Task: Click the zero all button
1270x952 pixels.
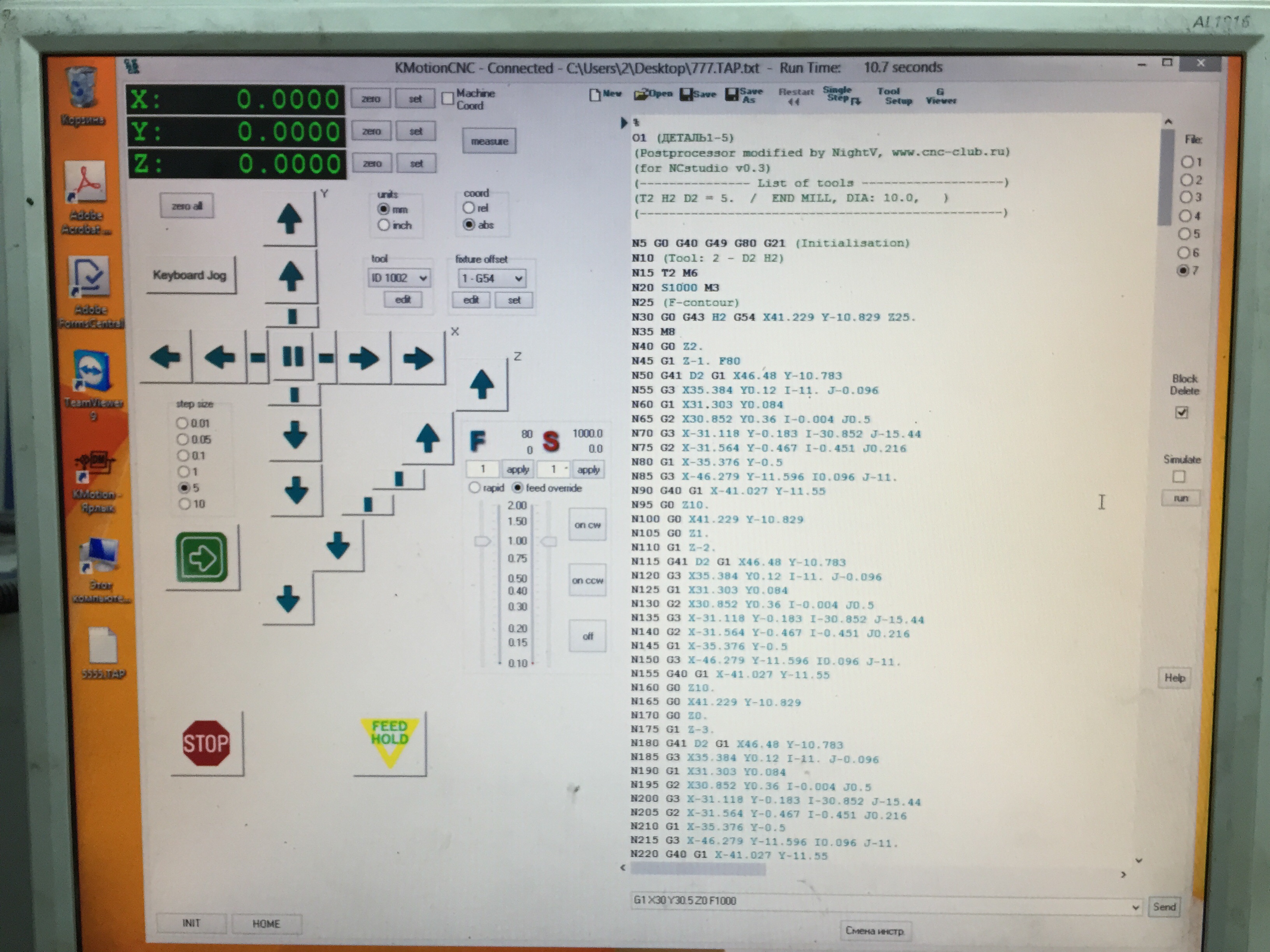Action: point(187,206)
